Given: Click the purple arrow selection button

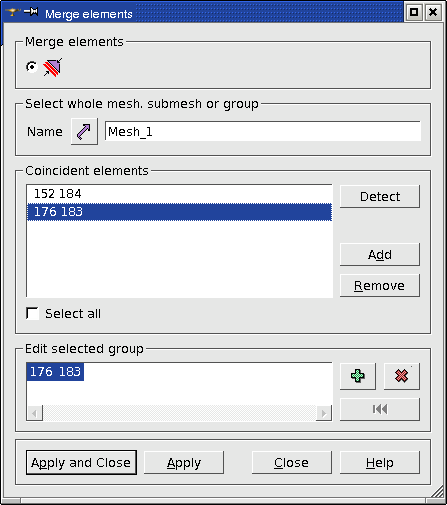Looking at the screenshot, I should (84, 131).
